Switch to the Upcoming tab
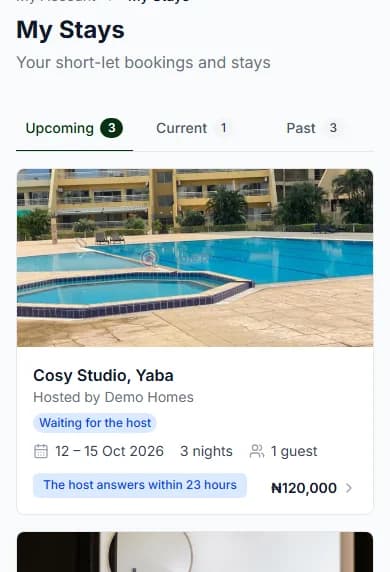390x572 pixels. pos(74,128)
